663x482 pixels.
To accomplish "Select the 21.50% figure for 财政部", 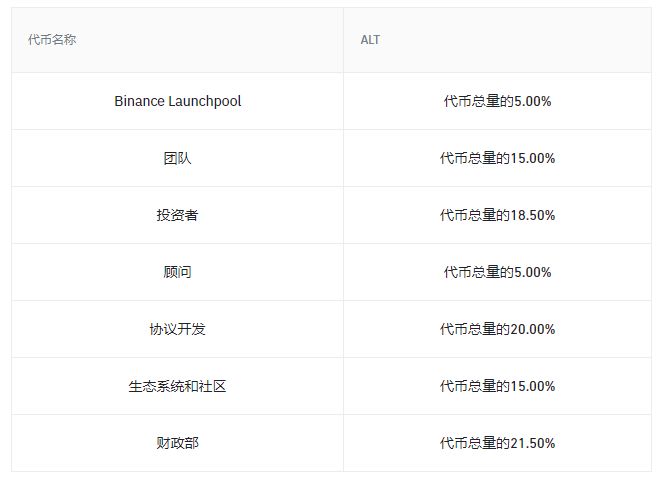I will [533, 443].
